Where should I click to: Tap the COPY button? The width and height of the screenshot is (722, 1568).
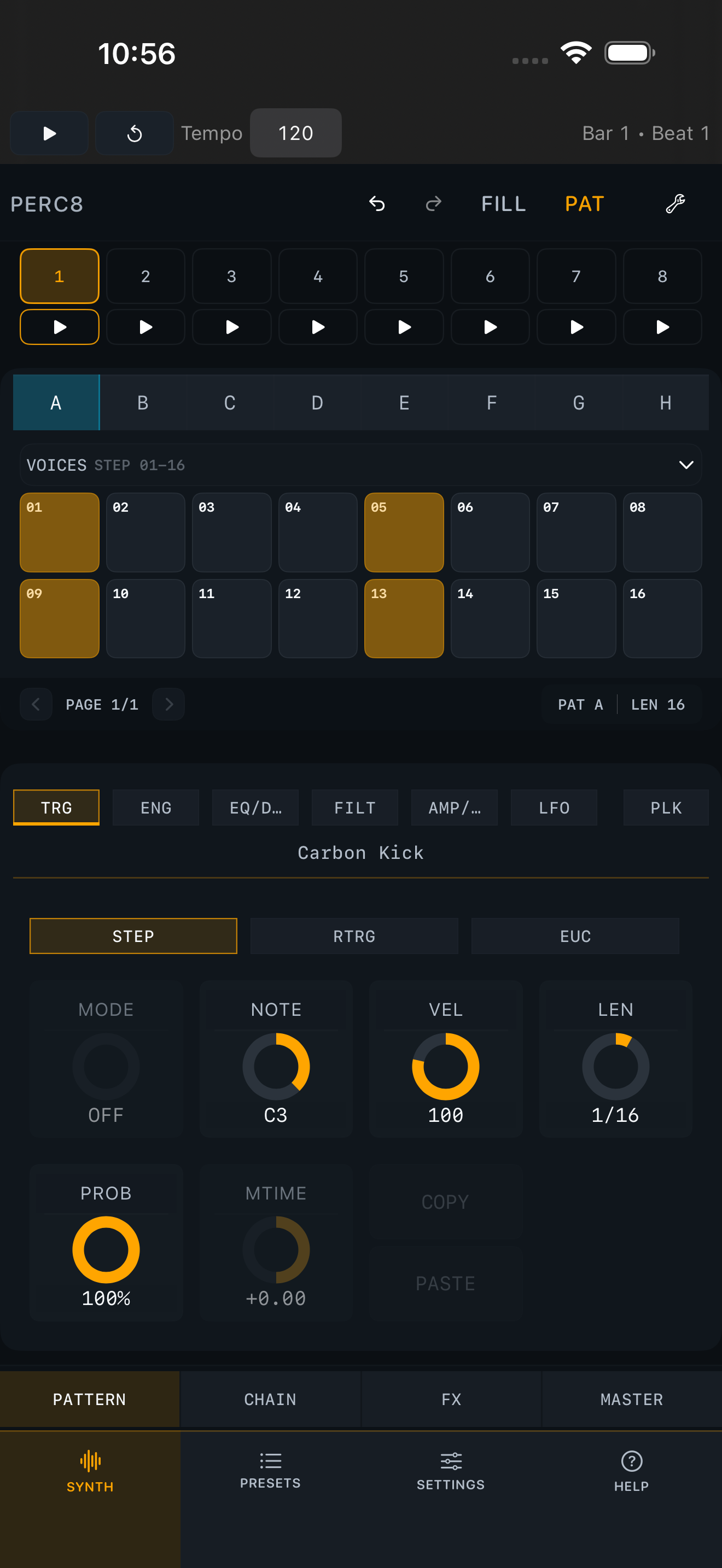click(446, 1202)
